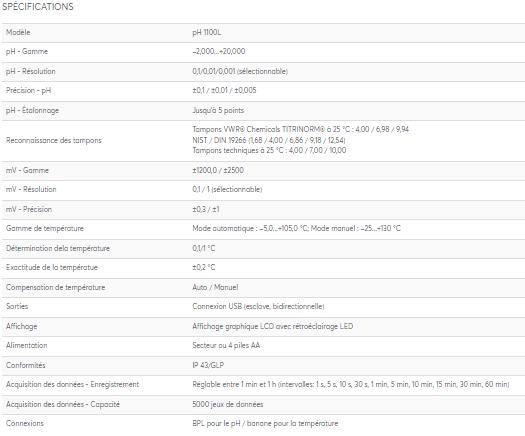Select the mV - Gamme value ±1200,0 / ±2500
Screen dimensions: 525x436
pyautogui.click(x=218, y=170)
